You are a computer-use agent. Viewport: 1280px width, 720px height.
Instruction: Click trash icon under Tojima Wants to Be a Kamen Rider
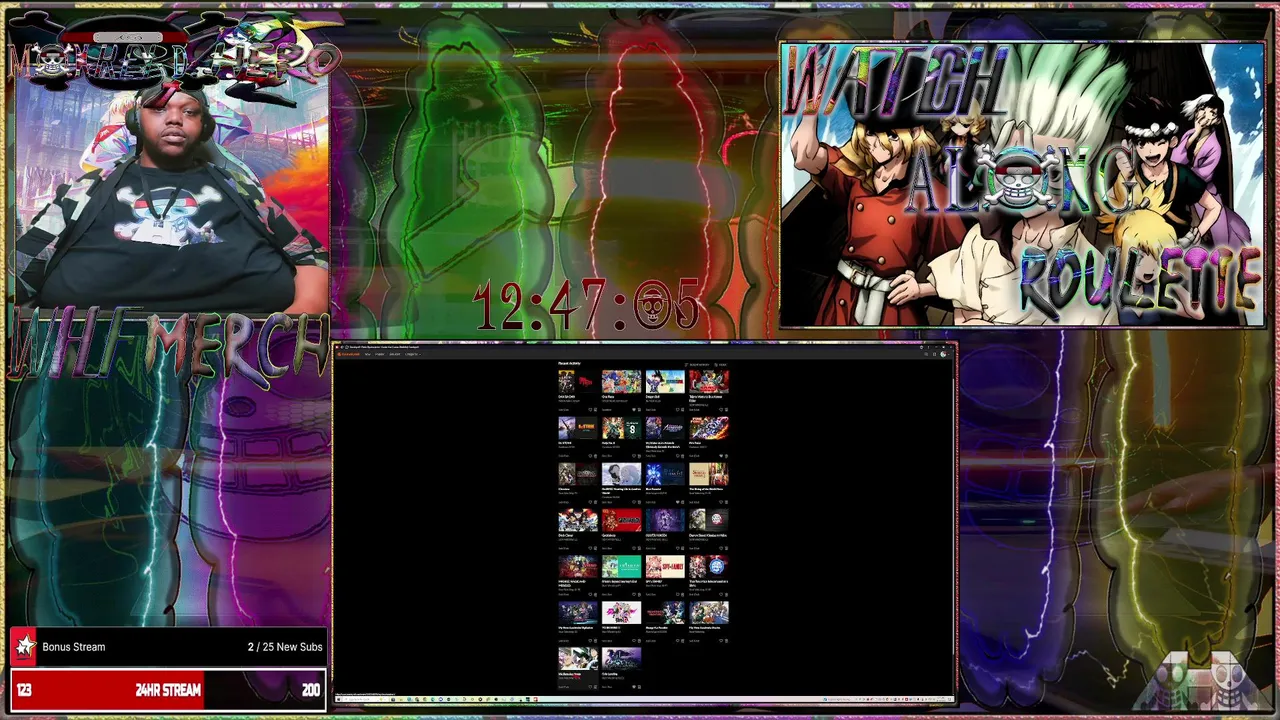pyautogui.click(x=726, y=410)
